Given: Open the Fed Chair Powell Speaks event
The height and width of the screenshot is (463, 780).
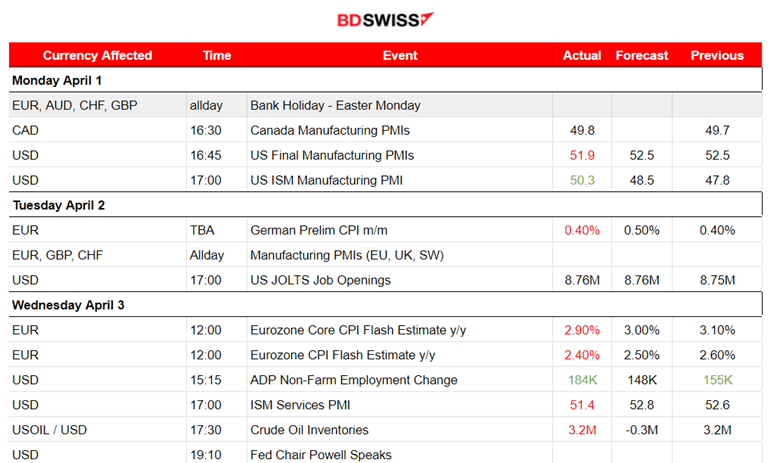Looking at the screenshot, I should [321, 455].
